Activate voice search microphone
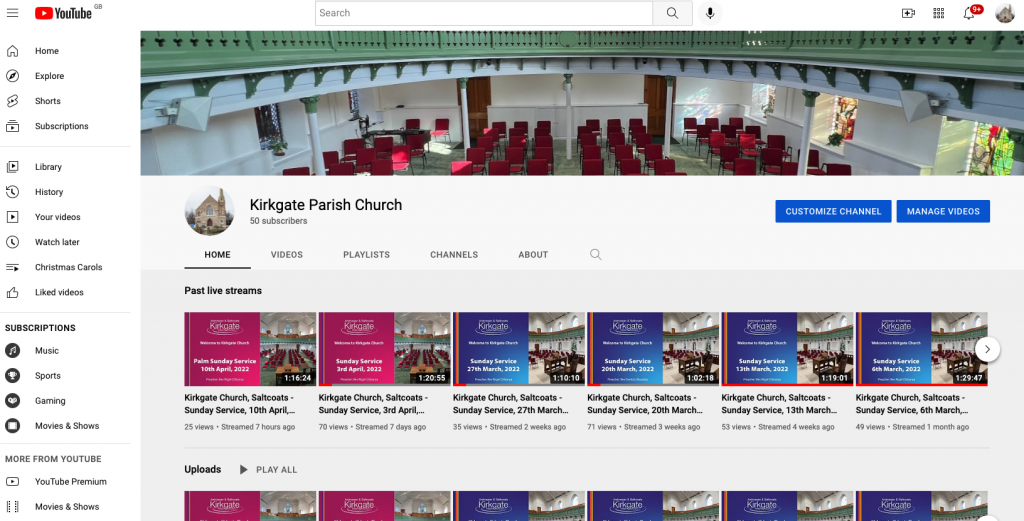Viewport: 1024px width, 521px height. click(x=710, y=13)
